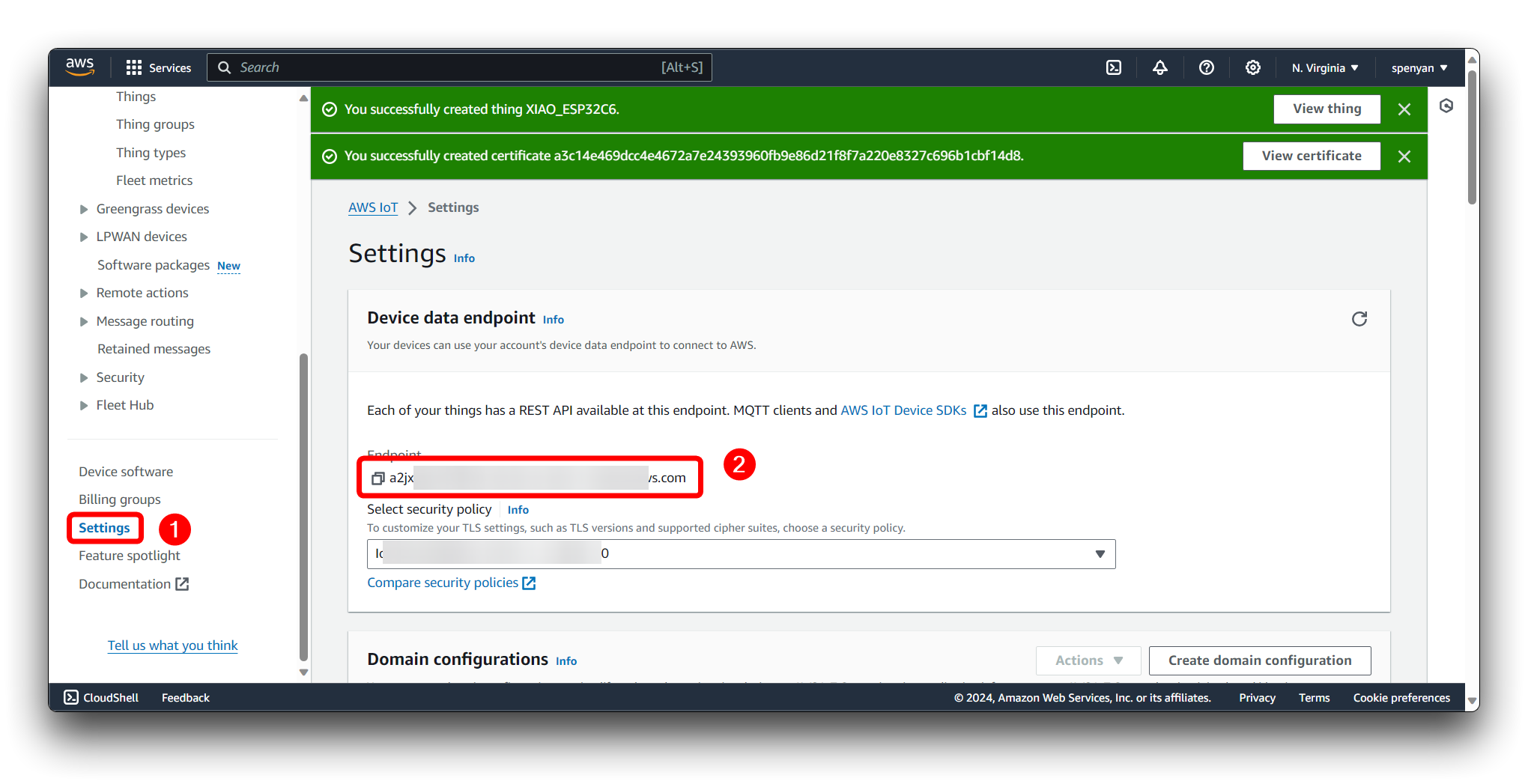Copy the endpoint address using copy icon

click(378, 478)
